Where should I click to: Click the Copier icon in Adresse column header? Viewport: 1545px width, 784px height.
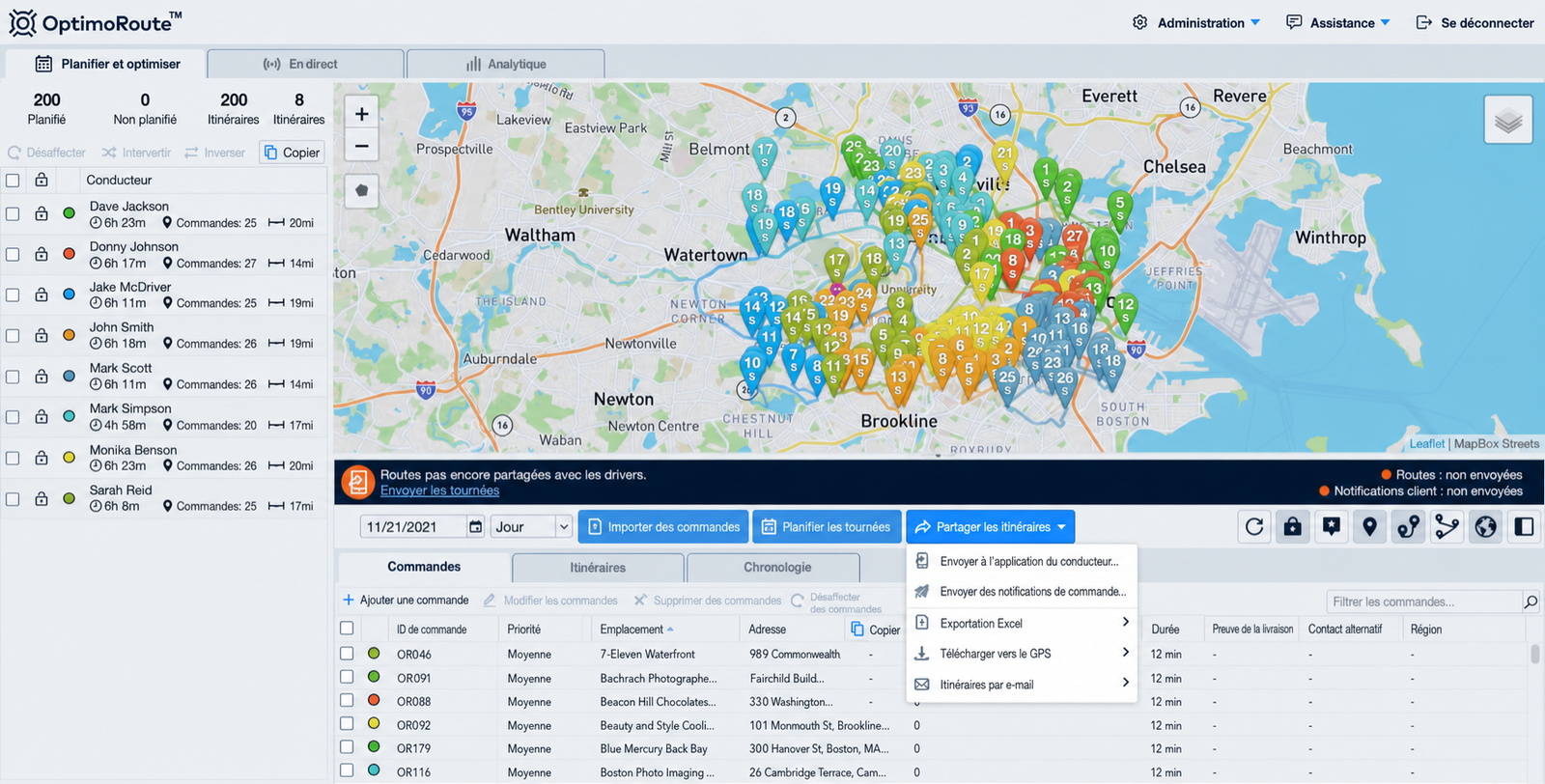pyautogui.click(x=857, y=630)
